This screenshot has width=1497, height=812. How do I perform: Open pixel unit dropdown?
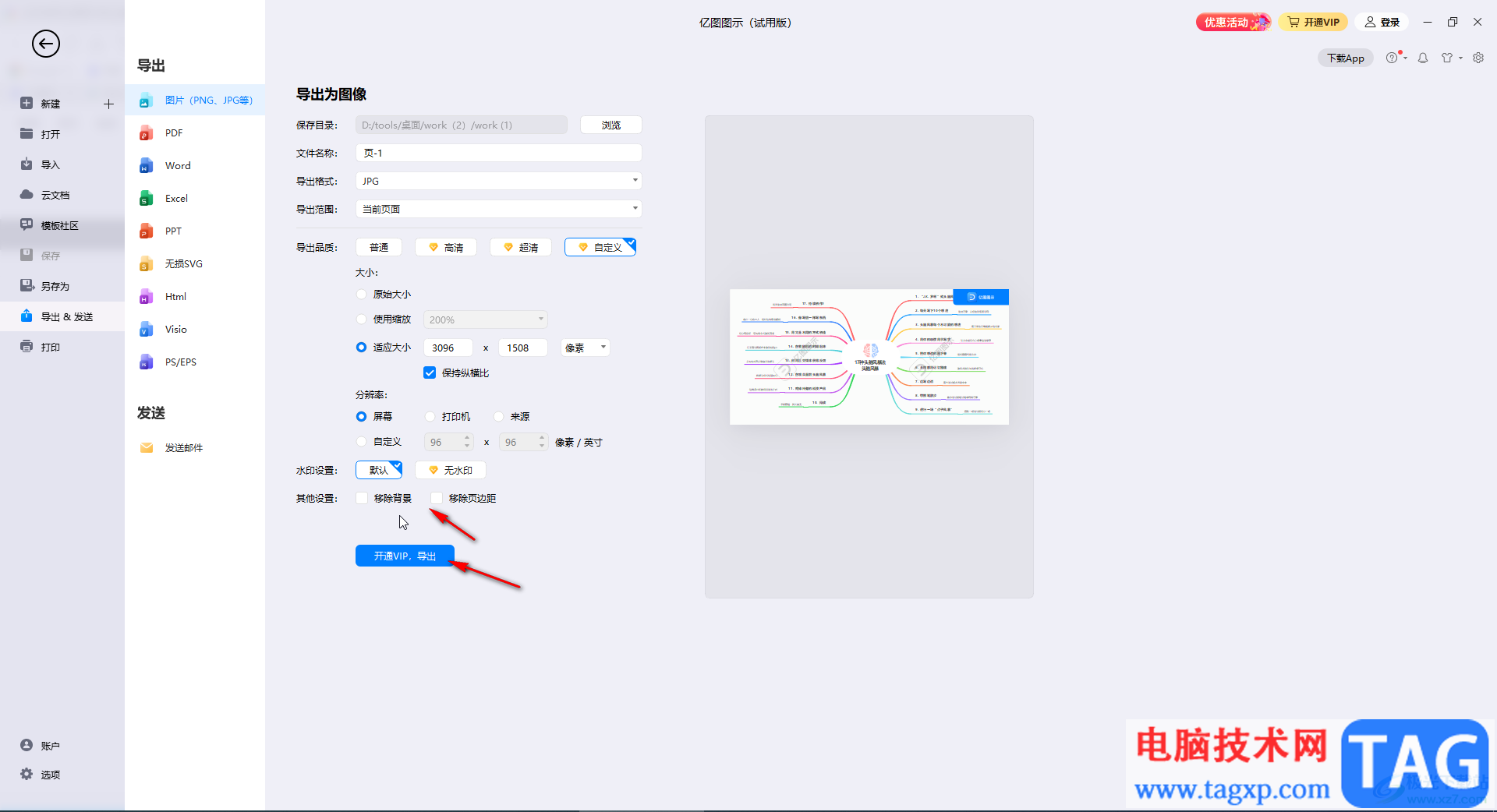tap(586, 348)
